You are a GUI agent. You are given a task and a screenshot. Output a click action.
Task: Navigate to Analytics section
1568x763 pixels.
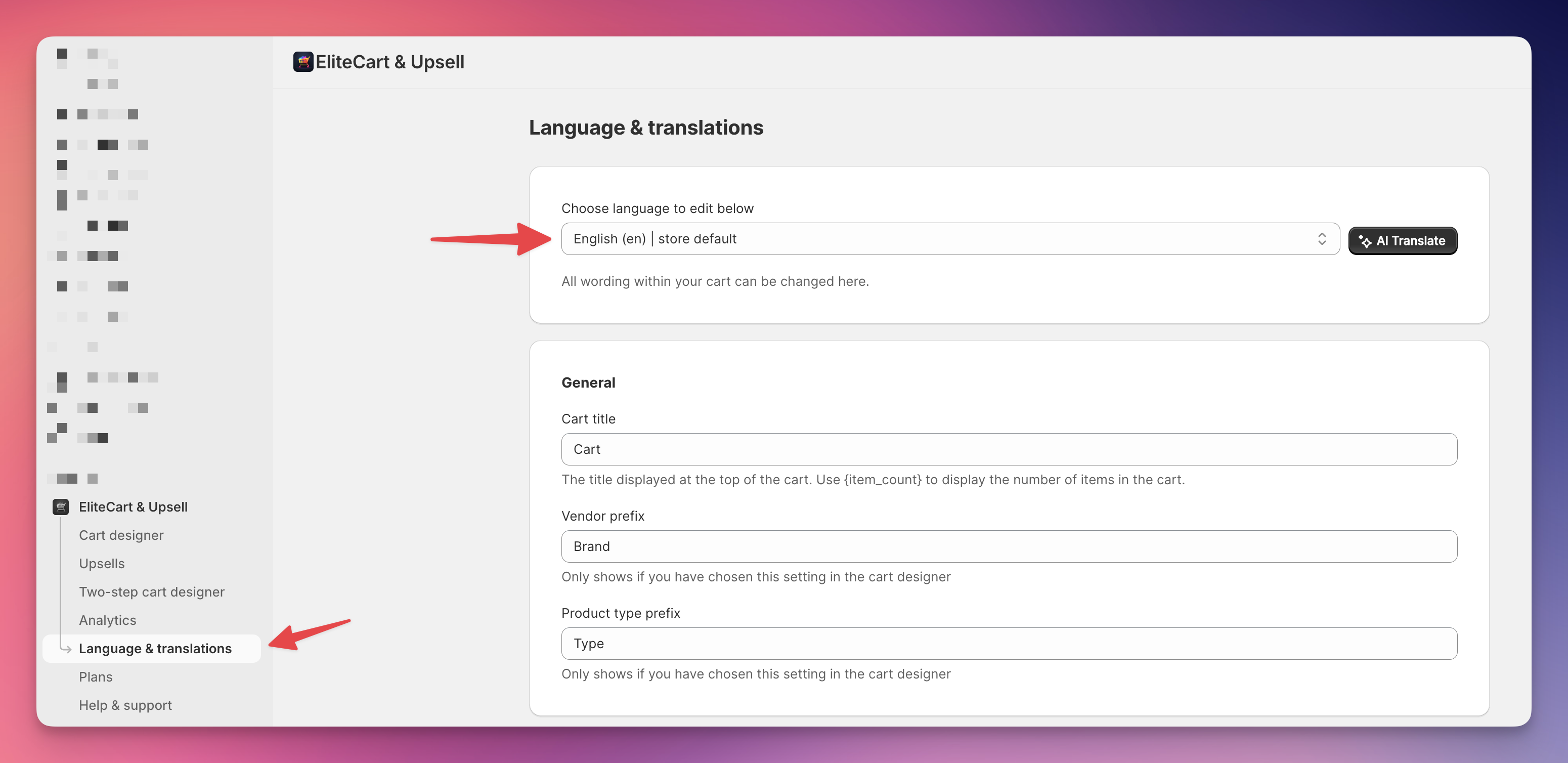pos(108,620)
